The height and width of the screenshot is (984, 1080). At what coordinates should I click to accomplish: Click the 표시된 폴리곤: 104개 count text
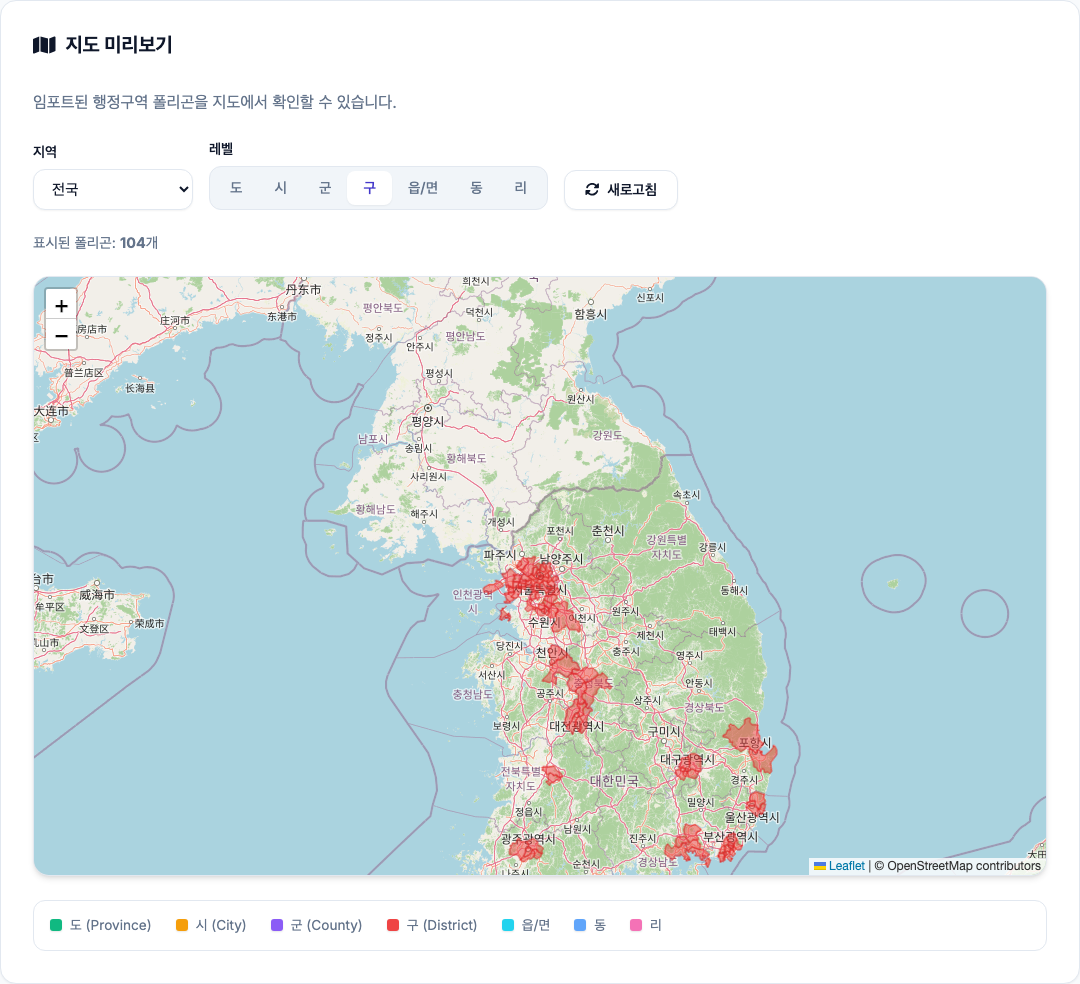pyautogui.click(x=96, y=242)
